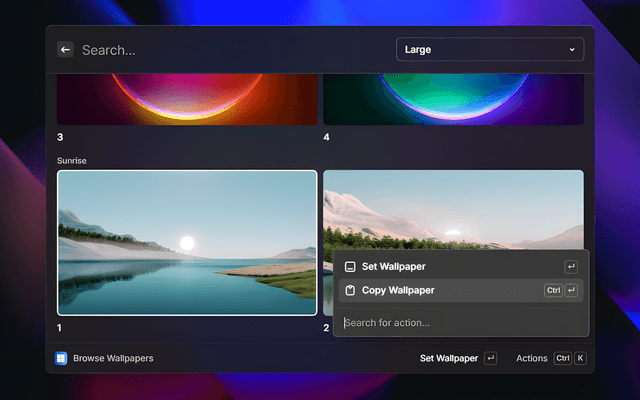Focus the 'Search for action' field
Viewport: 640px width, 400px height.
click(460, 322)
